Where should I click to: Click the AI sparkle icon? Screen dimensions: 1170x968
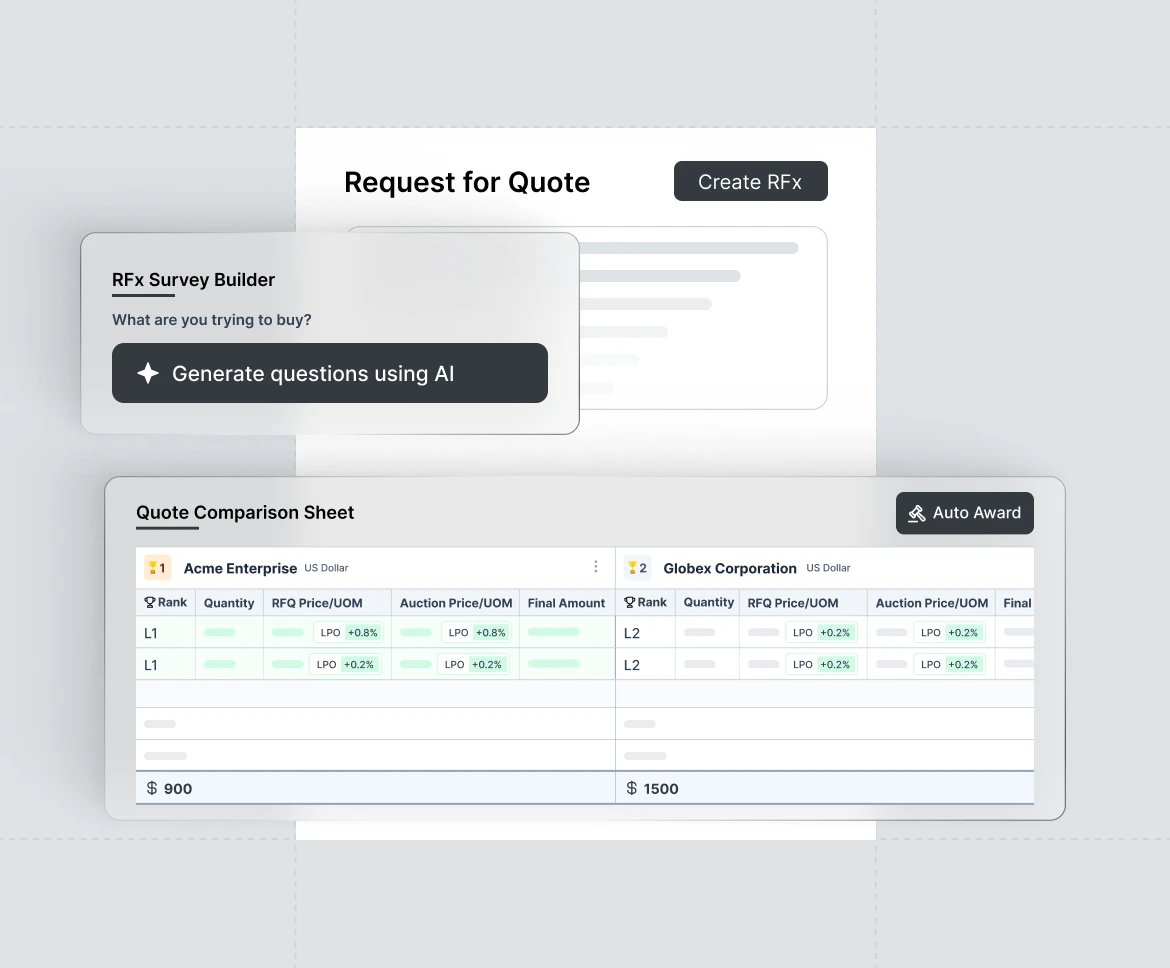[148, 373]
